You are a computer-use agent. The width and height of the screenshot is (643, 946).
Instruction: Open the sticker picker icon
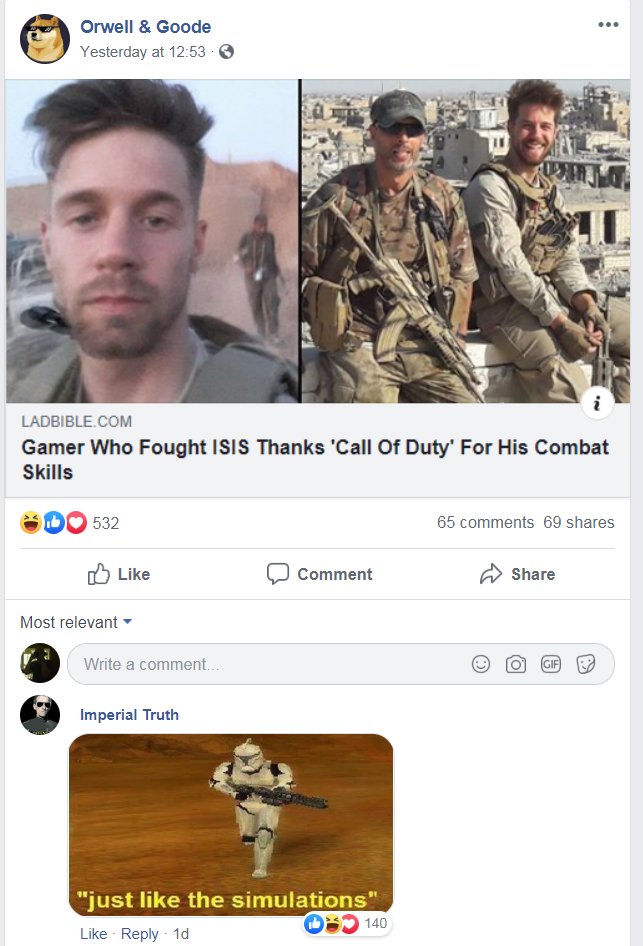pos(586,664)
